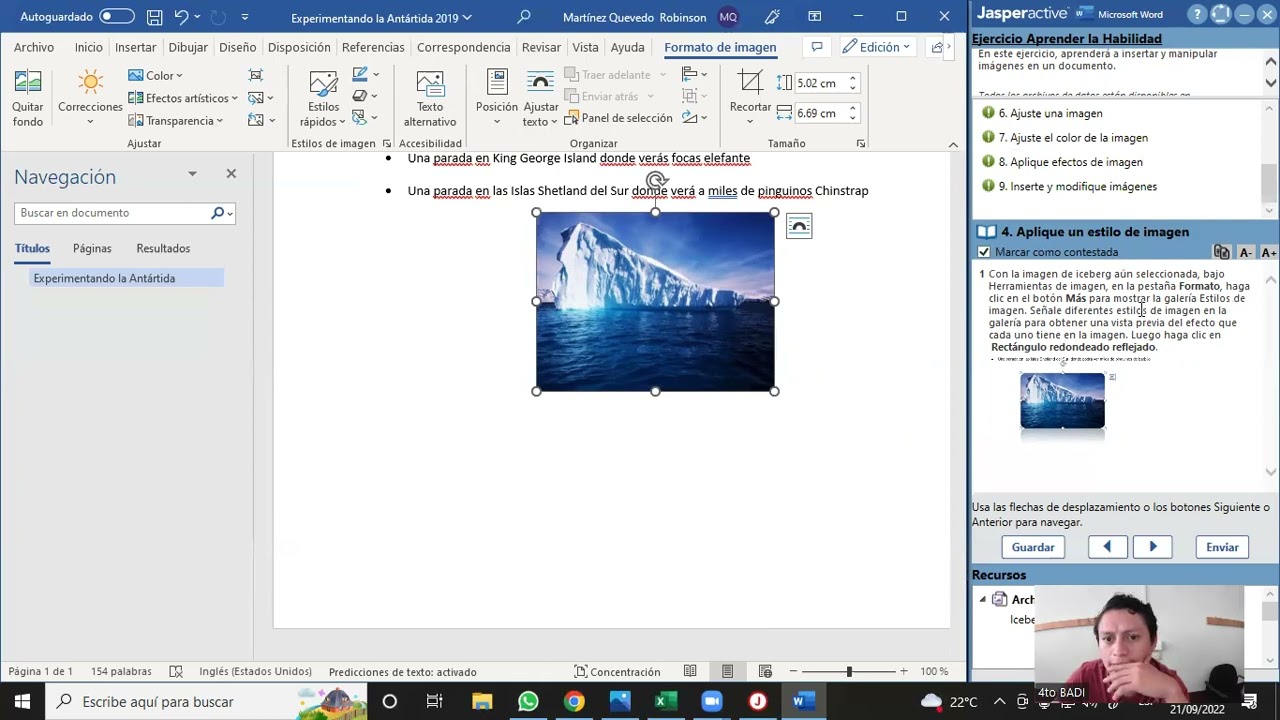Open Correcciones sun icon

tap(90, 82)
